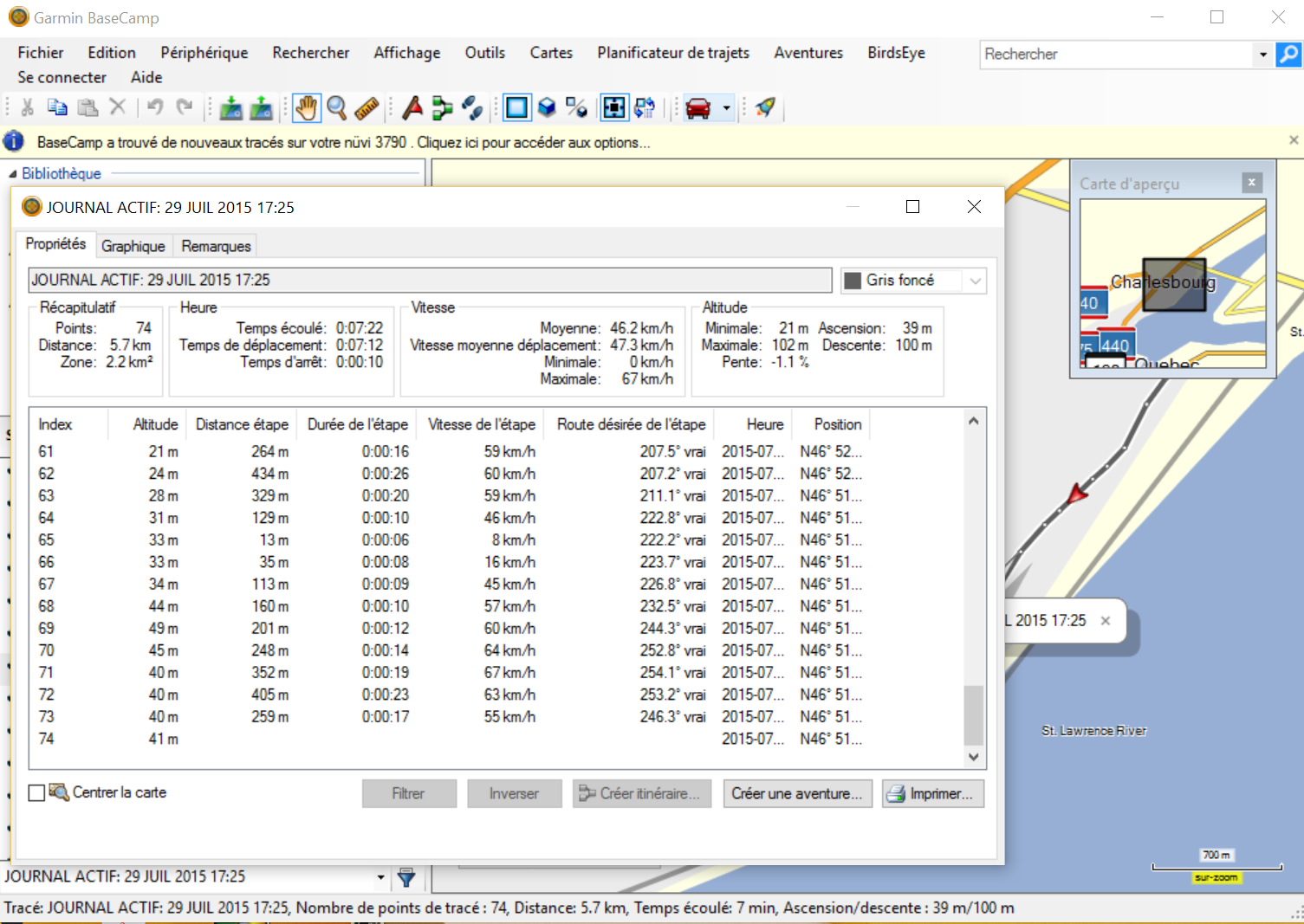The image size is (1304, 924).
Task: Click the blue search magnifier button
Action: [1288, 54]
